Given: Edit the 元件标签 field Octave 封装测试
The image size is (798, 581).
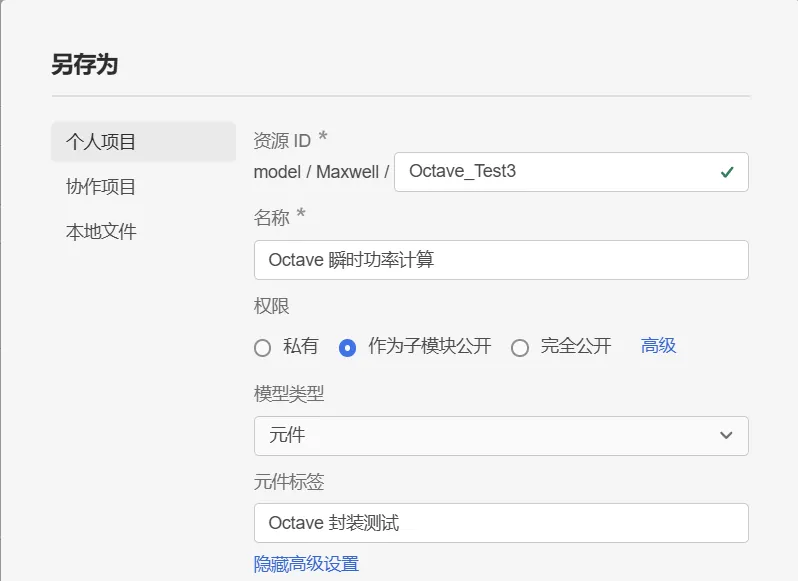Looking at the screenshot, I should point(501,523).
